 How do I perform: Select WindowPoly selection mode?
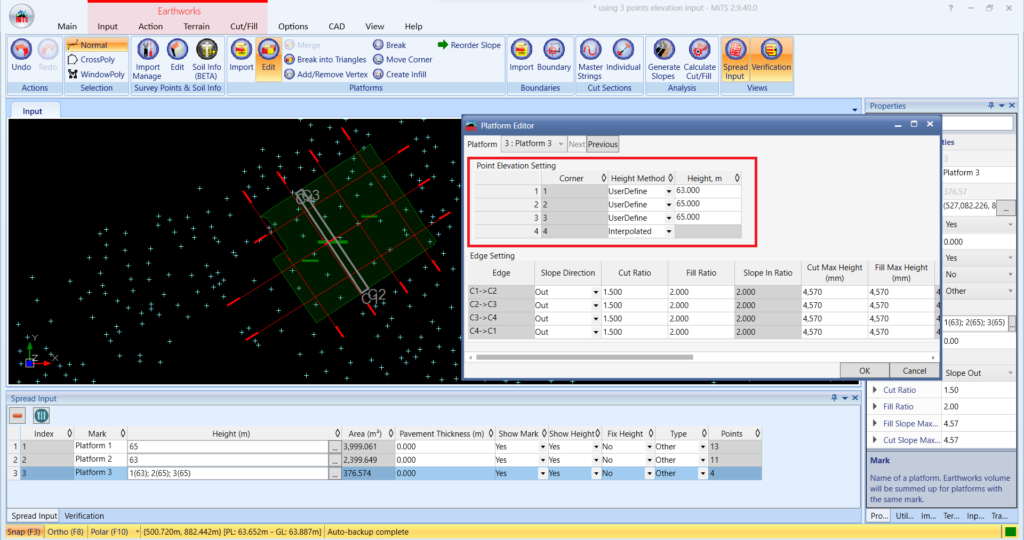96,74
